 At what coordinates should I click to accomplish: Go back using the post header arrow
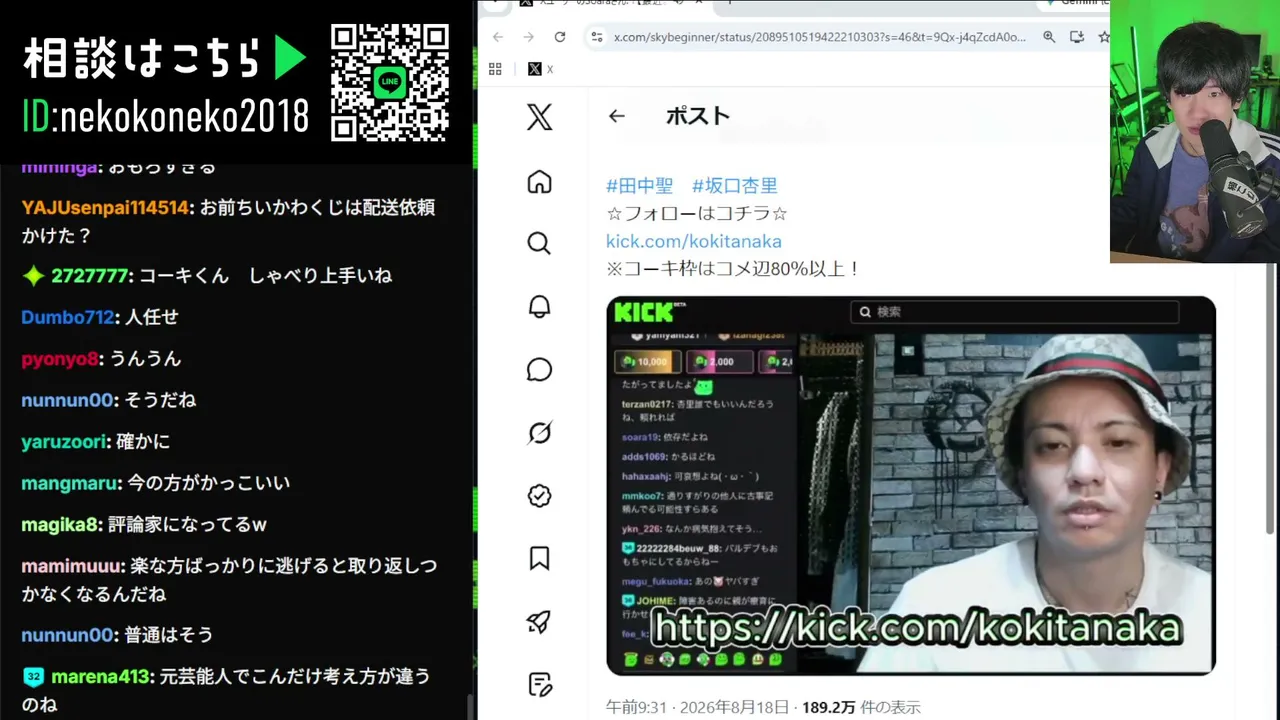616,116
